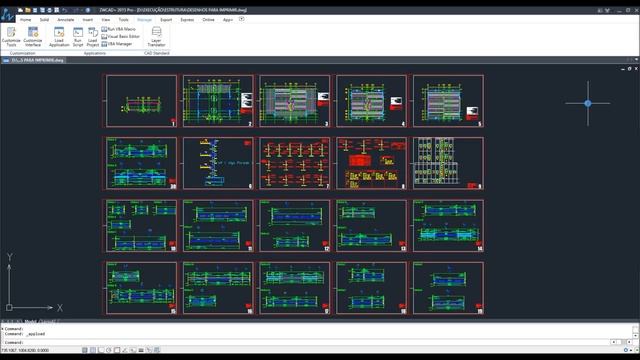640x360 pixels.
Task: Toggle the seventh drawing-mode button in status bar
Action: click(x=133, y=350)
